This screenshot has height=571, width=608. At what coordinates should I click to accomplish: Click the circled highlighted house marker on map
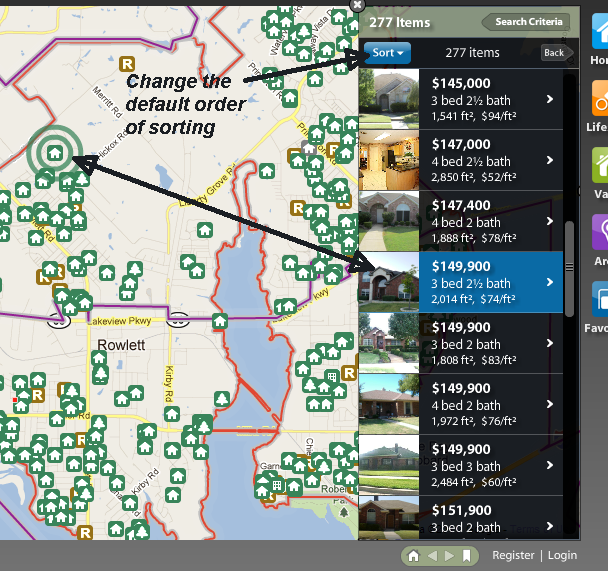[56, 153]
